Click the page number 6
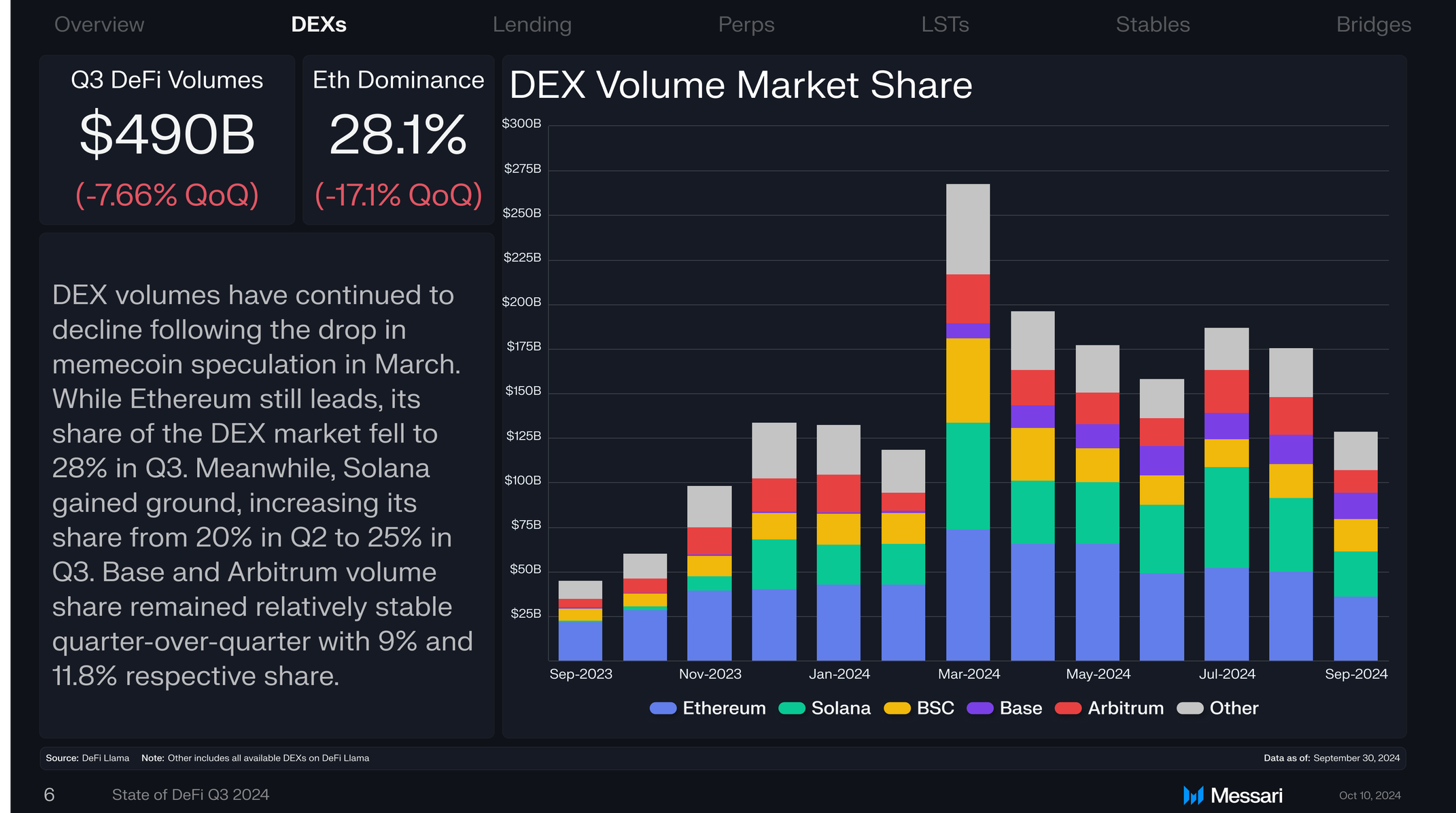This screenshot has width=1456, height=813. pyautogui.click(x=49, y=795)
